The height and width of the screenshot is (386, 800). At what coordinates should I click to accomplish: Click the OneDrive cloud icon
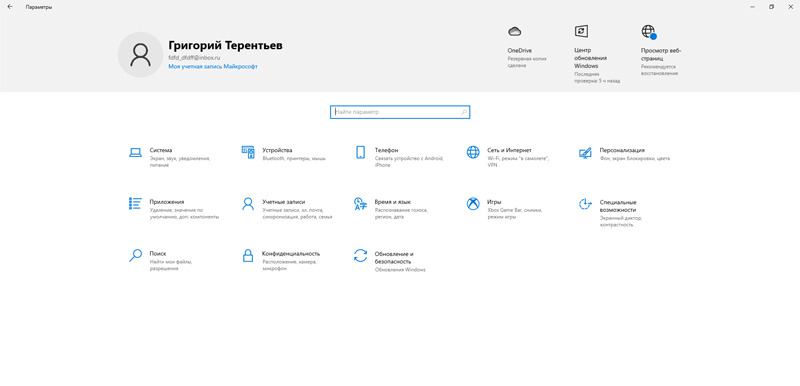[514, 32]
